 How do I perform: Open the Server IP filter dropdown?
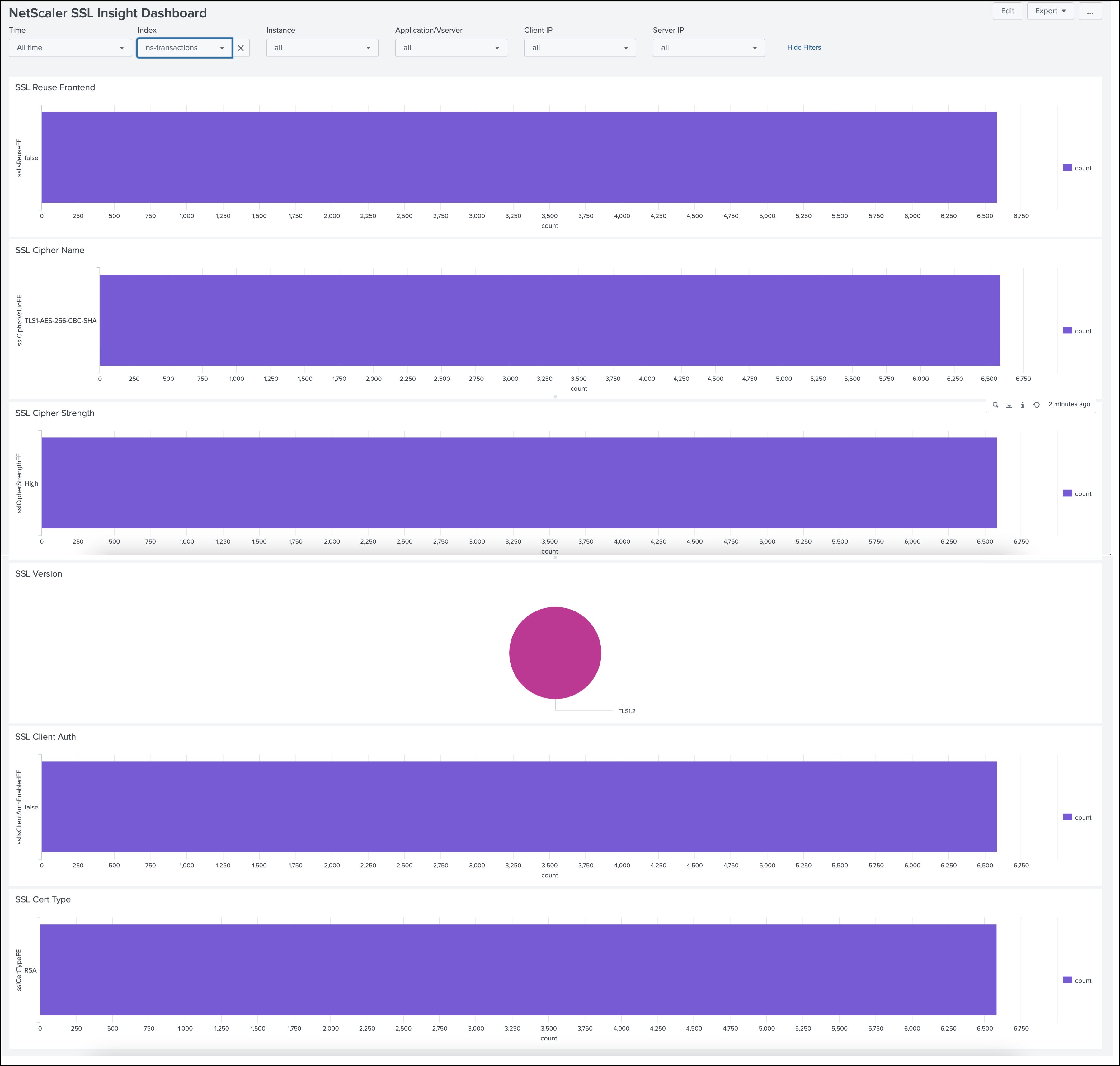pos(708,48)
